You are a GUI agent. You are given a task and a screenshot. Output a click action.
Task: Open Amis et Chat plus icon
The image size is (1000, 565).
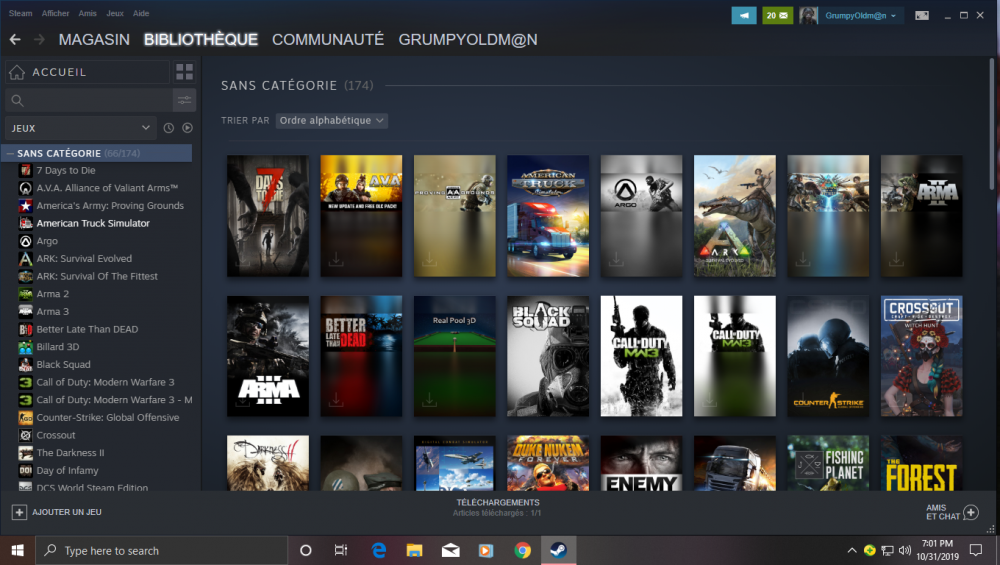click(x=971, y=512)
